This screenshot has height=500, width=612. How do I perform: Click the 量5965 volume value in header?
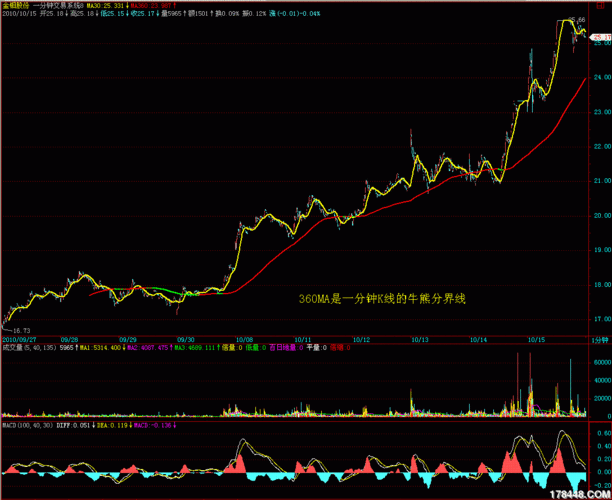click(171, 14)
